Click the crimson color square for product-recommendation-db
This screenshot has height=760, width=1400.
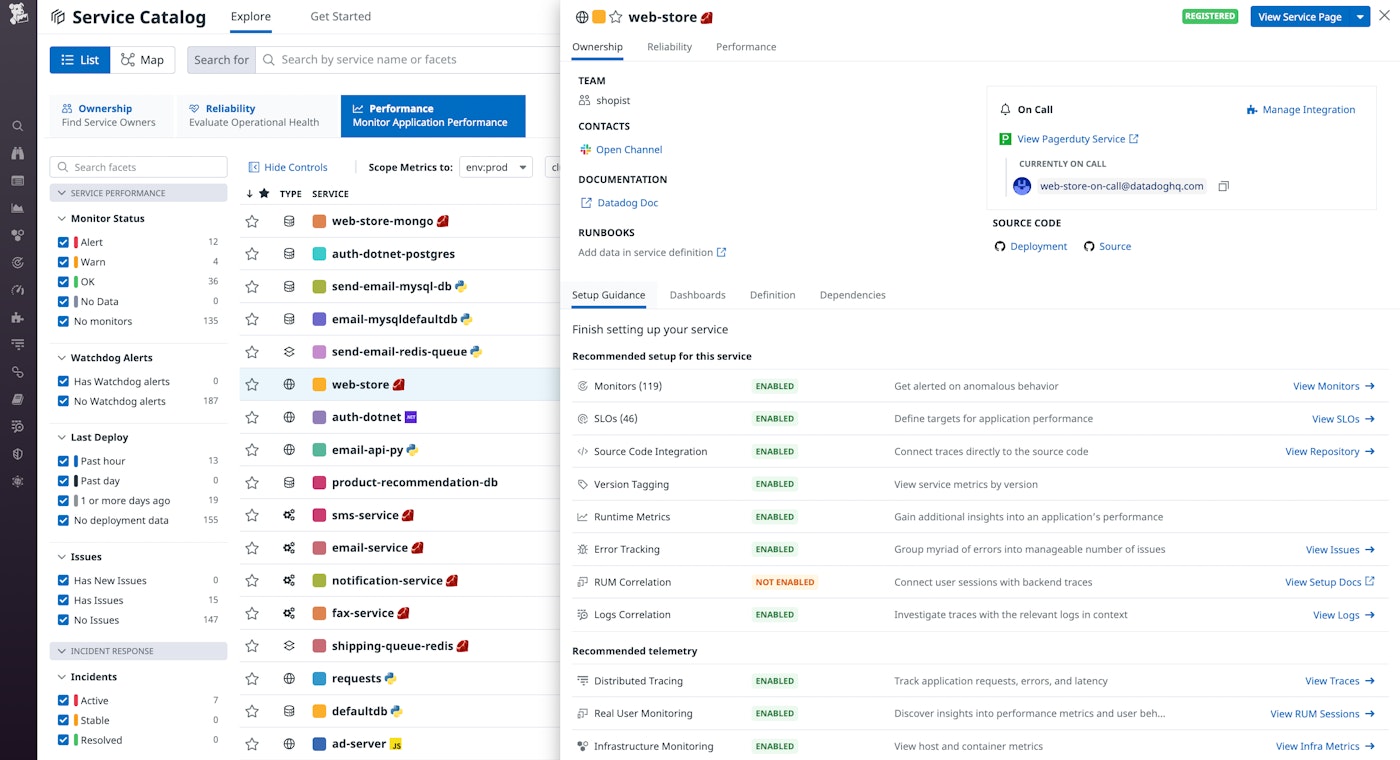(x=319, y=482)
